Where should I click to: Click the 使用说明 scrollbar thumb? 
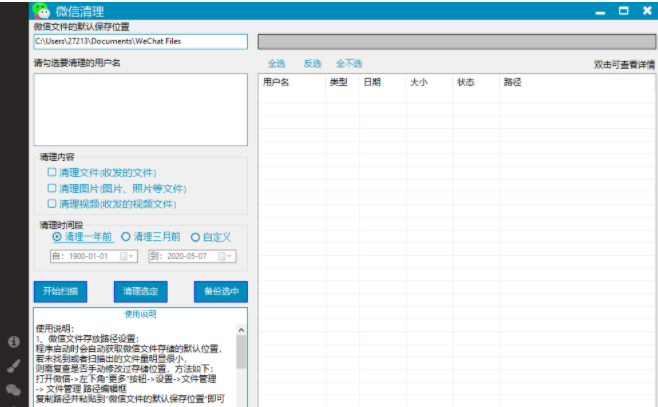point(241,352)
